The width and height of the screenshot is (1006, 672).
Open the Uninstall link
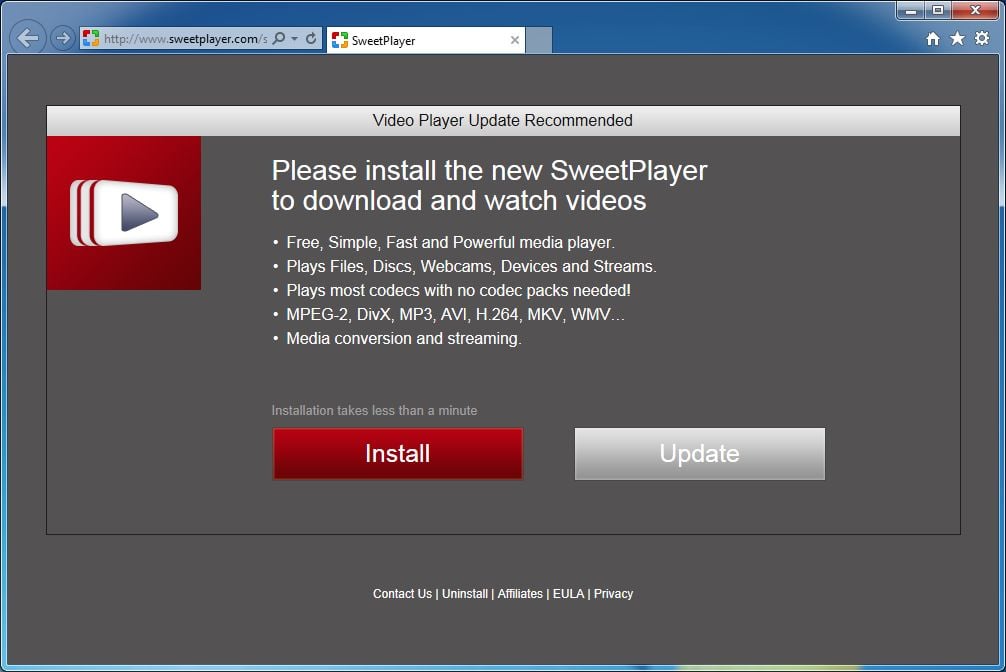(465, 594)
